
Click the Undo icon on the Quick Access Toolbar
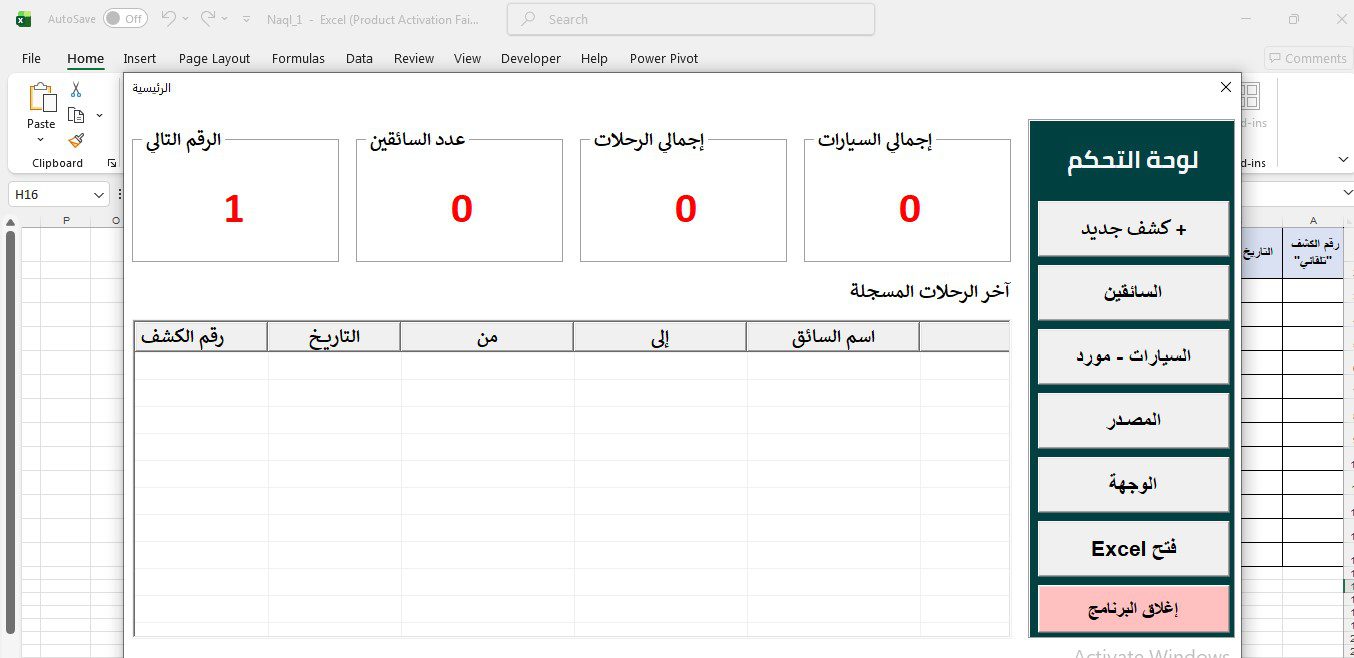coord(168,17)
